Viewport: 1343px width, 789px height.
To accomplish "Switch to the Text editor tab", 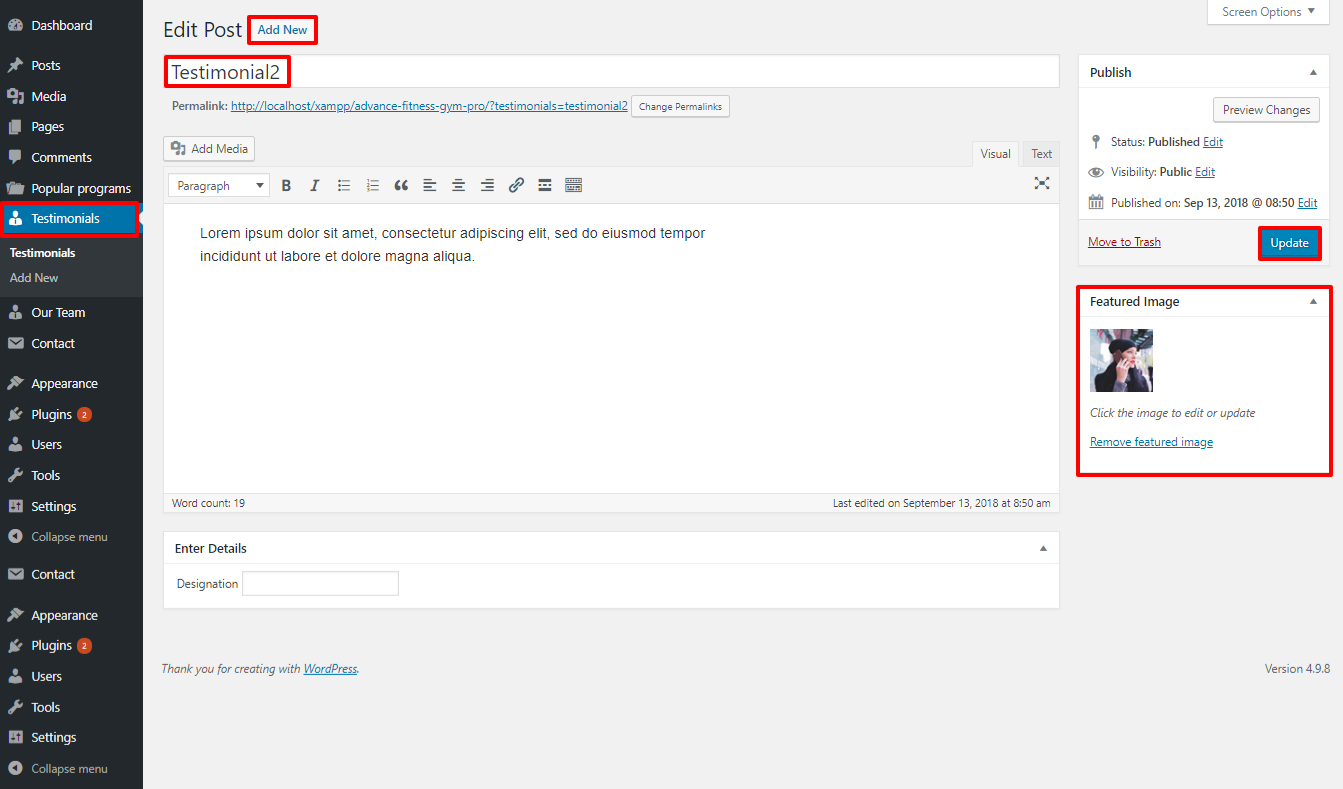I will click(x=1041, y=154).
